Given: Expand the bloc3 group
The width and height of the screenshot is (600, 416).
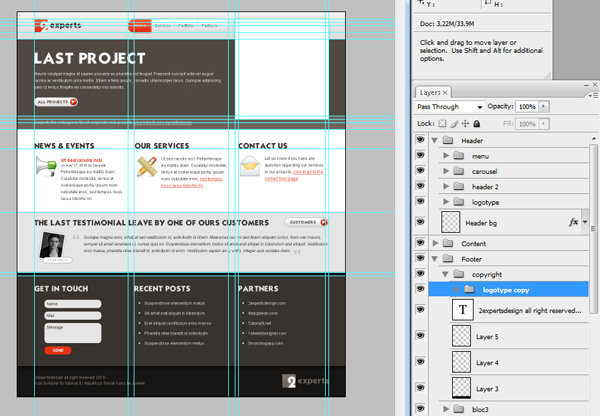Looking at the screenshot, I should [446, 409].
